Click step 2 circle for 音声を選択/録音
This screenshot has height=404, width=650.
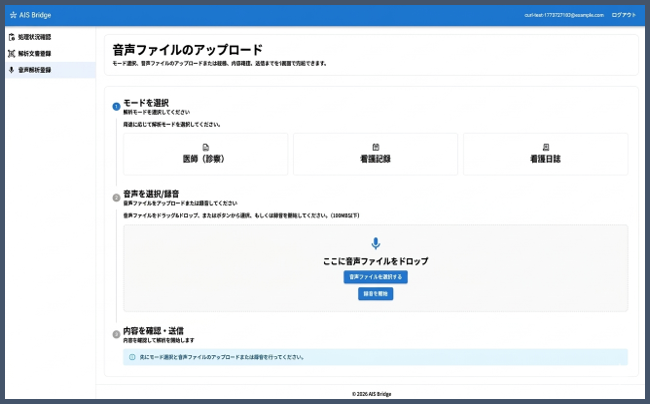116,198
